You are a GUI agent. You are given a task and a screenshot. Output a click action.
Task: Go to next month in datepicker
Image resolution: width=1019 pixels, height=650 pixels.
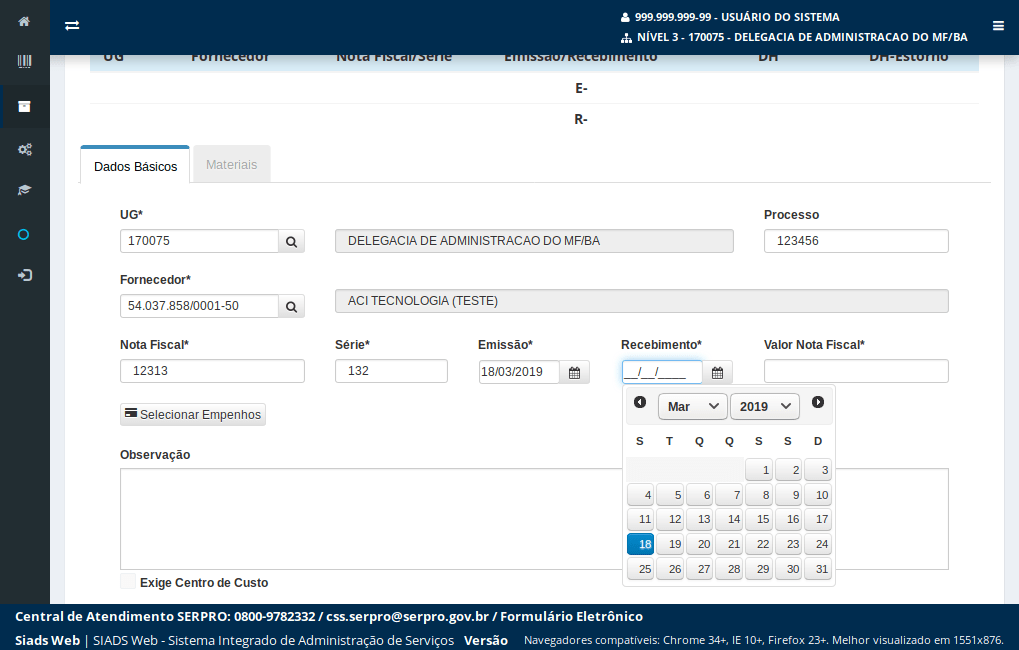(x=818, y=402)
